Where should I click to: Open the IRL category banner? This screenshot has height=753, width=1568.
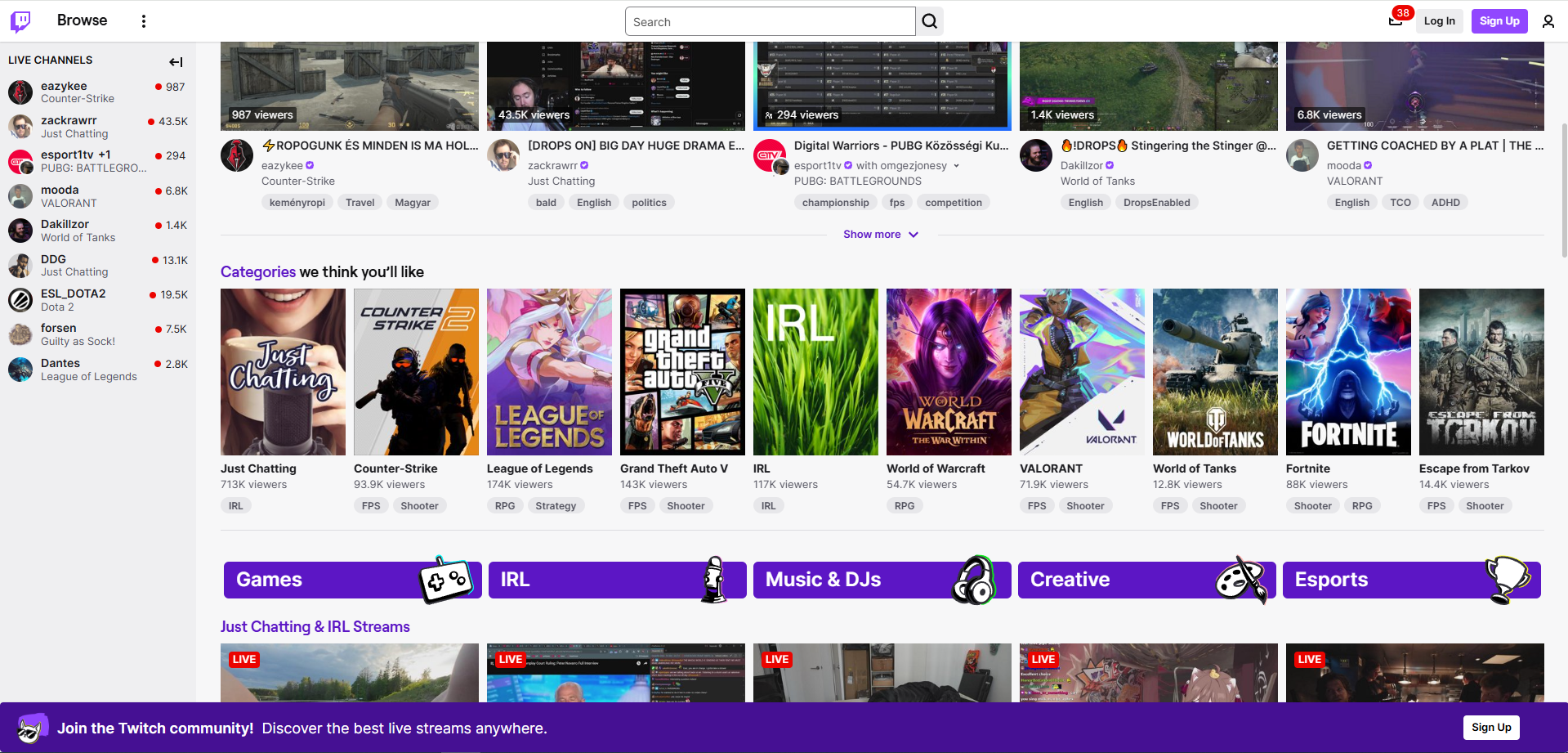point(618,580)
